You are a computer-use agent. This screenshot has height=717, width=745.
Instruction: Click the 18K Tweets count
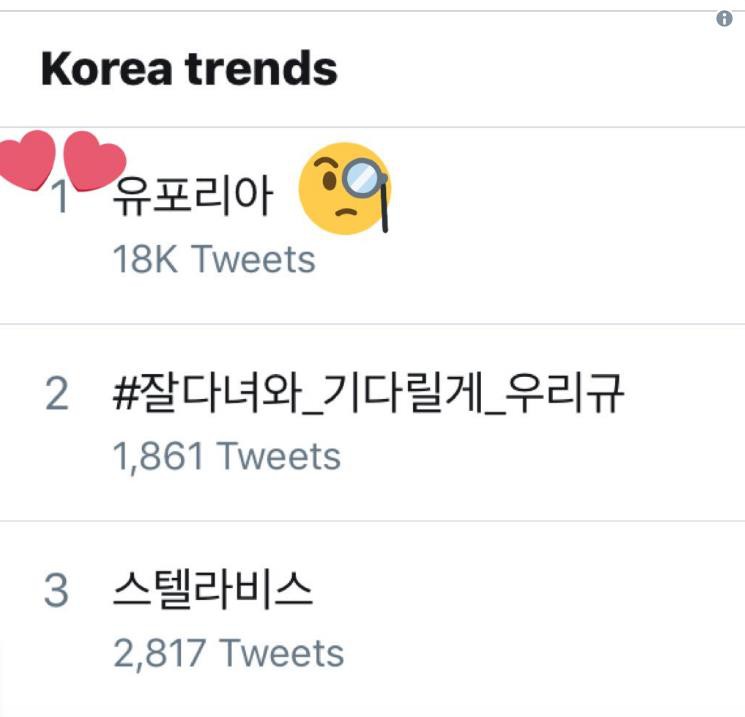point(214,259)
